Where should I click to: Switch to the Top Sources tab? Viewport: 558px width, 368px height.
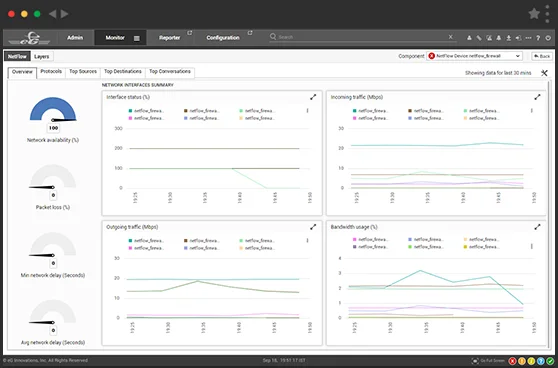83,72
